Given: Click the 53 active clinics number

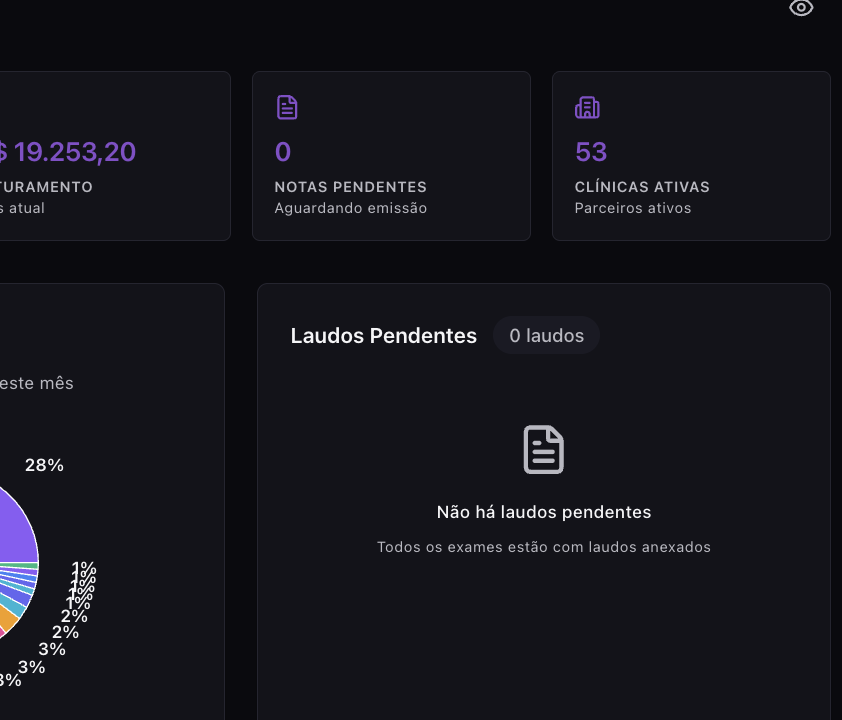Looking at the screenshot, I should pos(591,152).
